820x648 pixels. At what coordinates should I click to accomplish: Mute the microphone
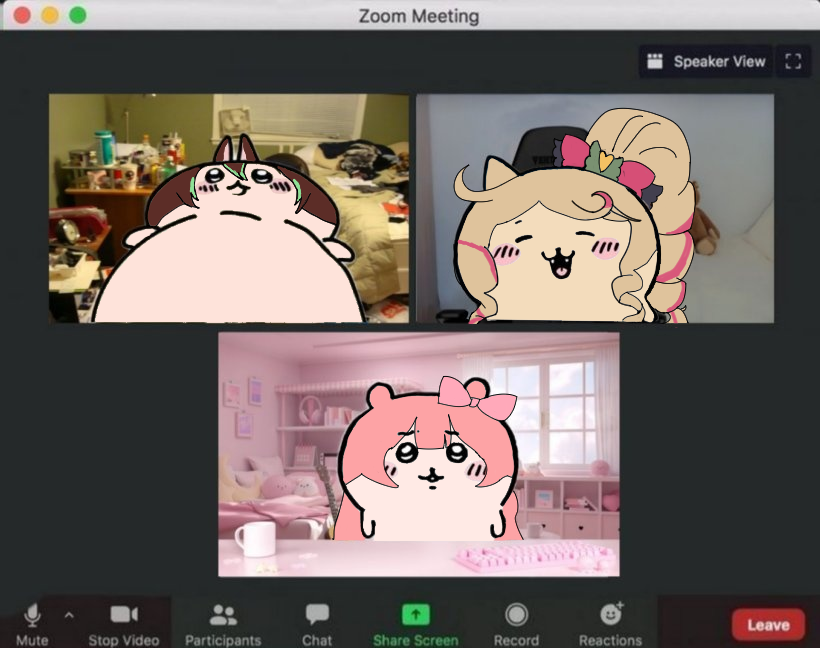(32, 624)
